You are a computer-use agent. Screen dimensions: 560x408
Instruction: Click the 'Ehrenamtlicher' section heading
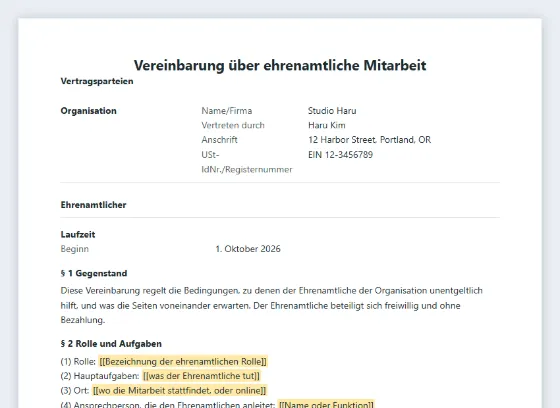click(94, 205)
